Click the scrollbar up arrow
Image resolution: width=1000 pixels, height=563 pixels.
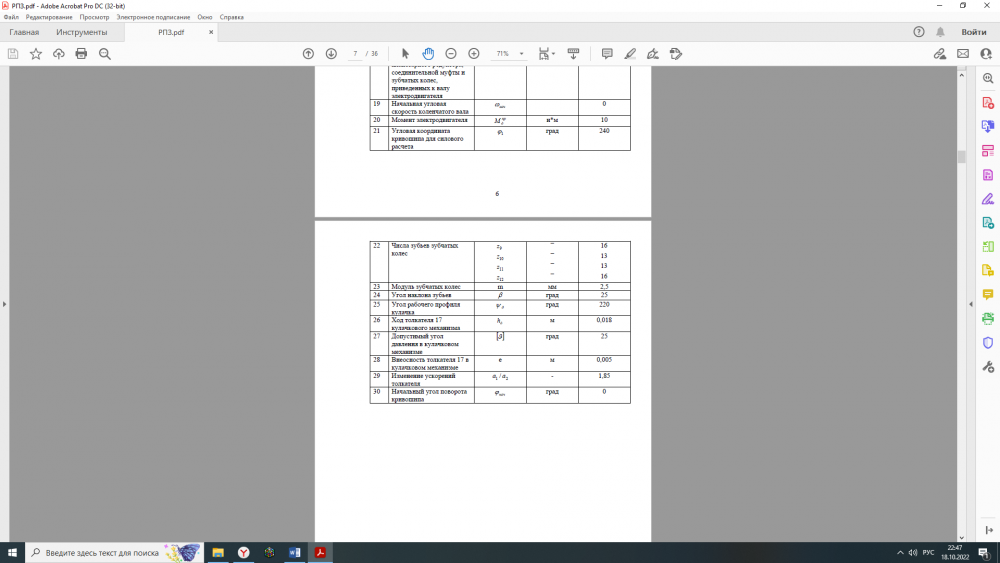[962, 75]
